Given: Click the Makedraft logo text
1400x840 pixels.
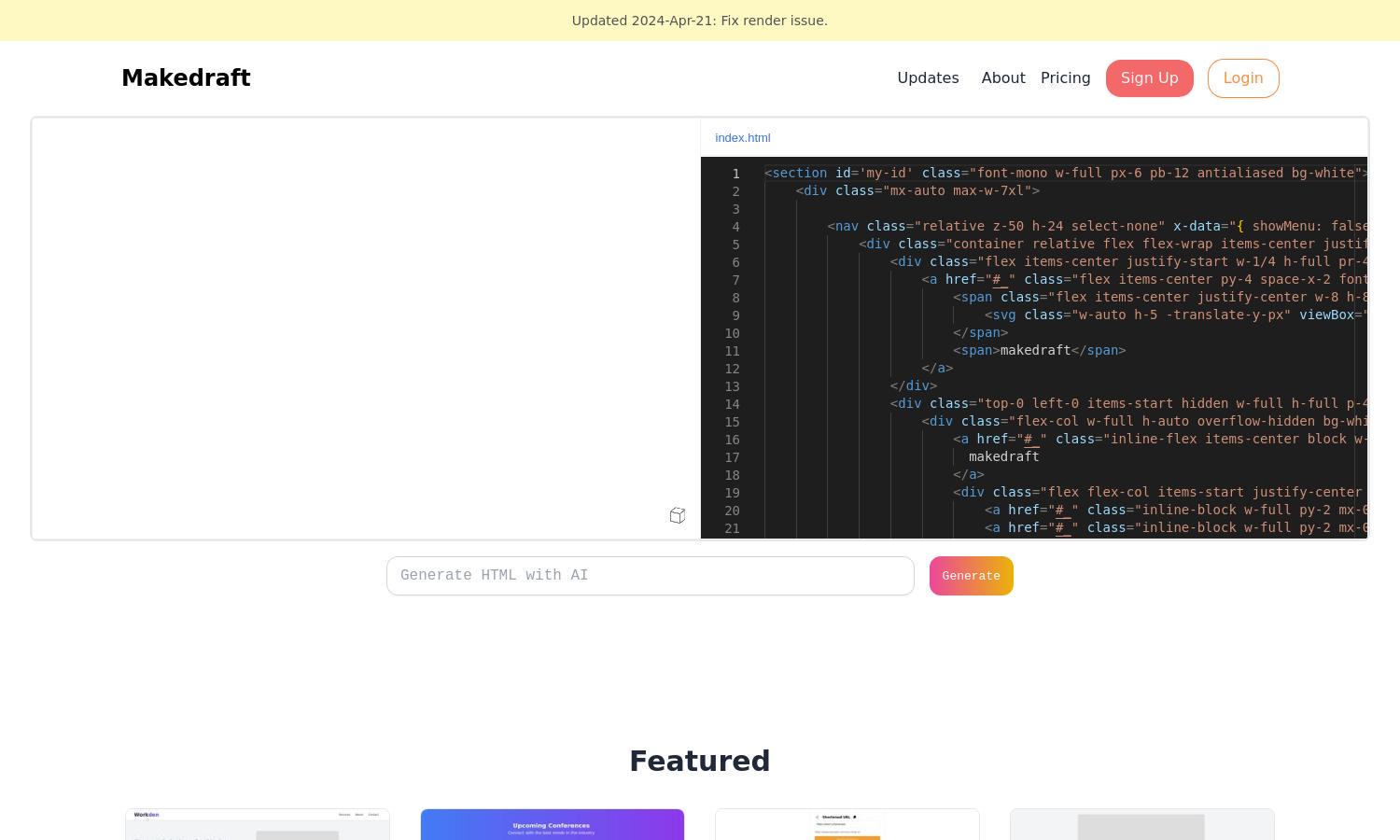Looking at the screenshot, I should pos(186,78).
